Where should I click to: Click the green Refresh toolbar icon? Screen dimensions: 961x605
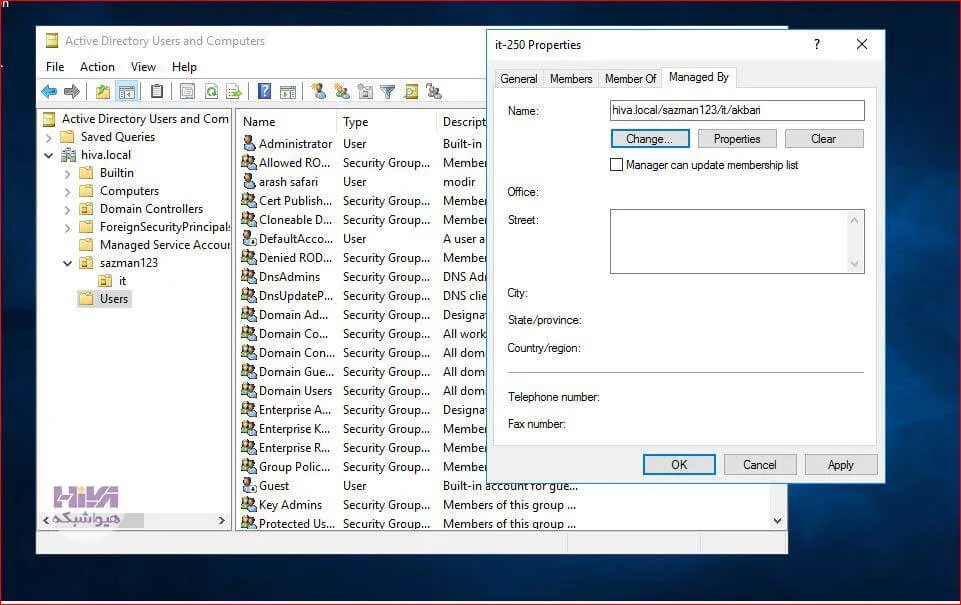click(x=211, y=92)
